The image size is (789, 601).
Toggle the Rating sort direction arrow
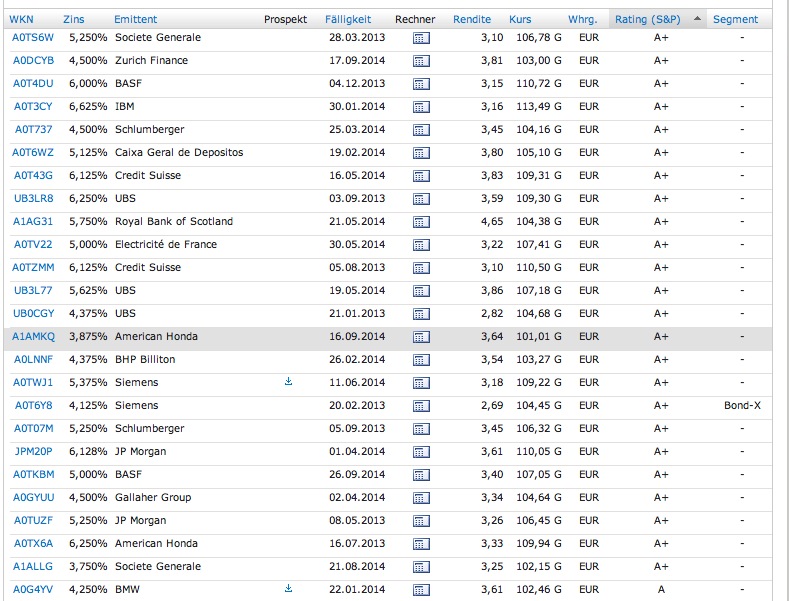697,19
